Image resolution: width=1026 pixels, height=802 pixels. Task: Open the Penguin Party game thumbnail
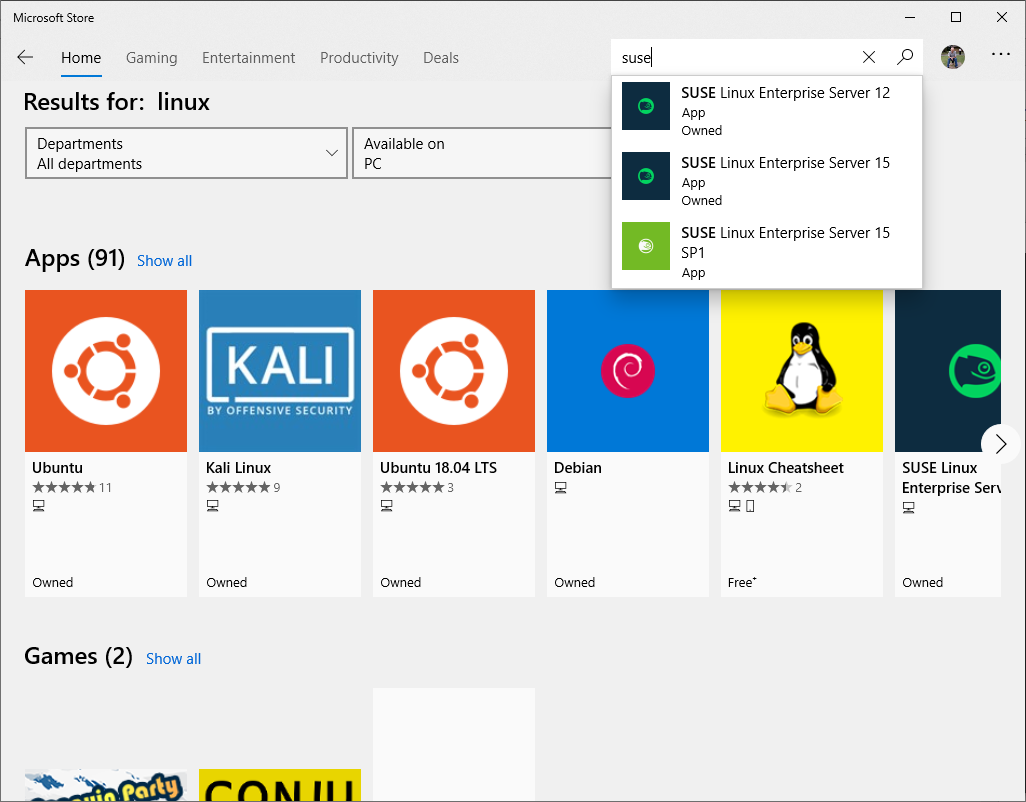point(106,786)
